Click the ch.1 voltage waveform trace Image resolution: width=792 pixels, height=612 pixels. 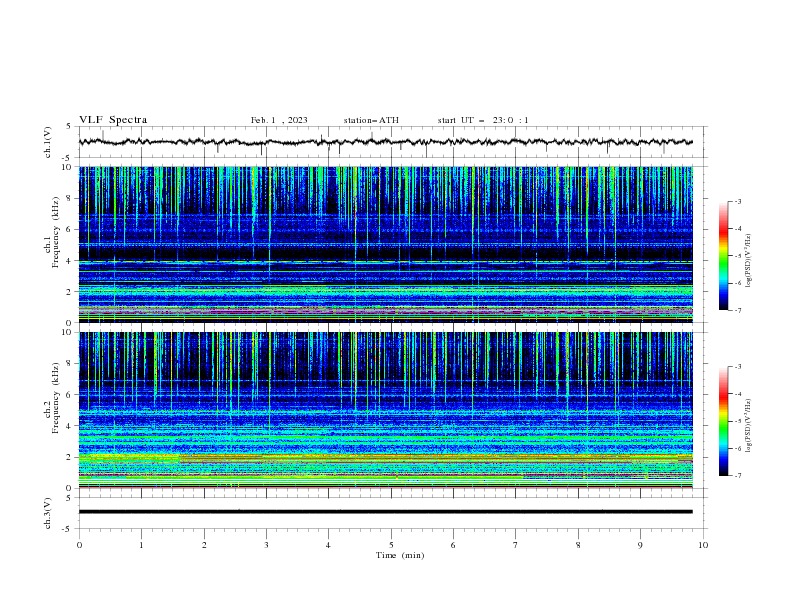[385, 142]
